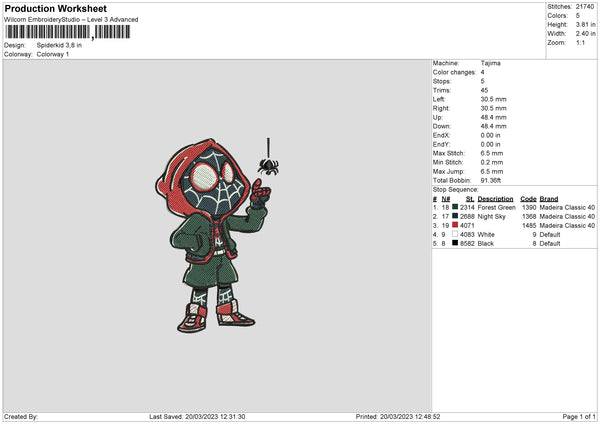The image size is (600, 424).
Task: Click the design name 'Spiderkid 3,8 in'
Action: pos(59,45)
